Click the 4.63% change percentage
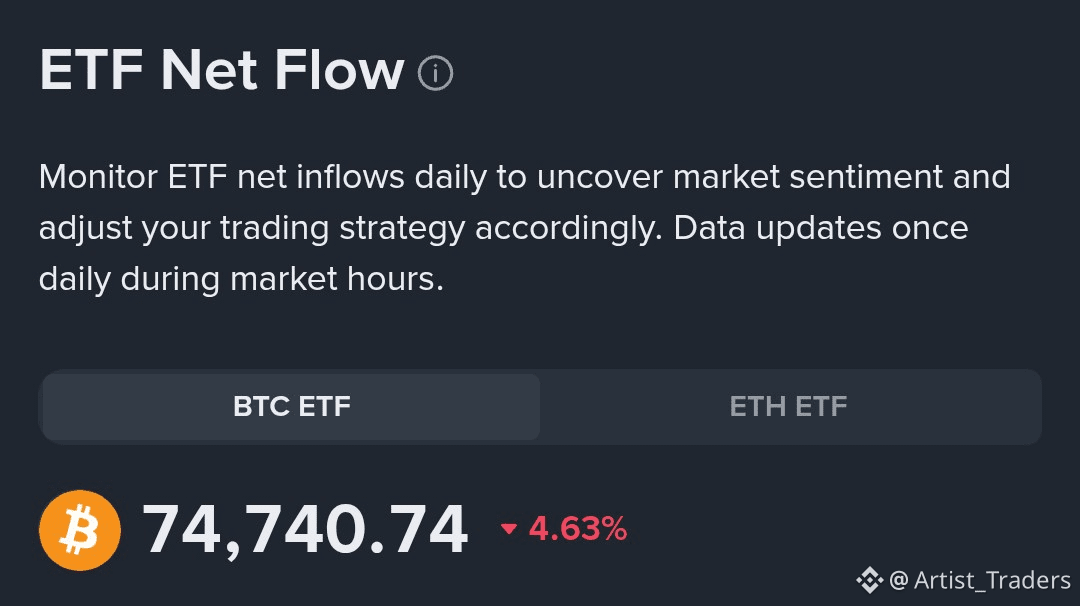 [x=578, y=529]
